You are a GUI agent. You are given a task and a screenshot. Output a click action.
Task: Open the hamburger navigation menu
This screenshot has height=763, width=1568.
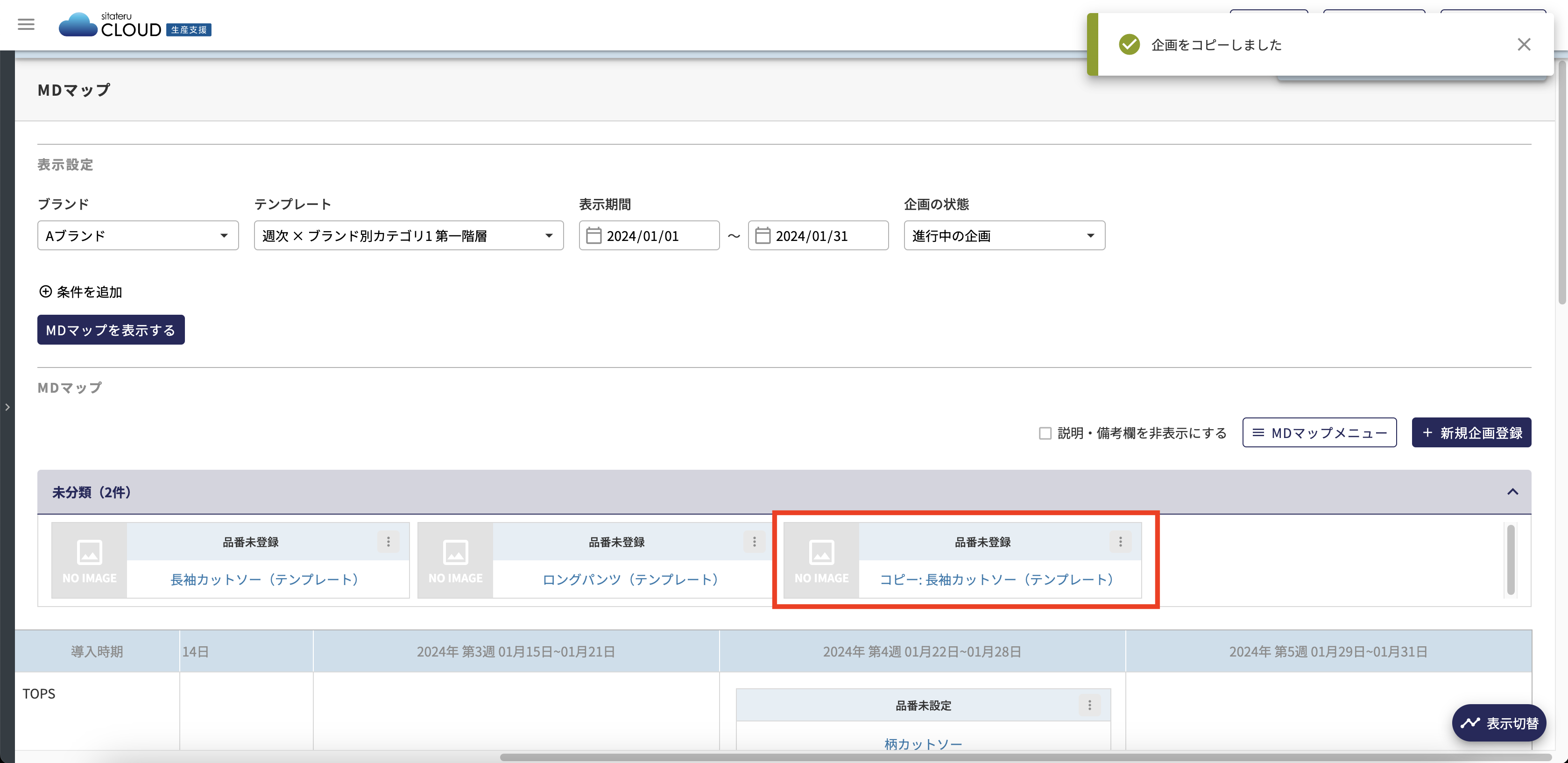click(26, 24)
